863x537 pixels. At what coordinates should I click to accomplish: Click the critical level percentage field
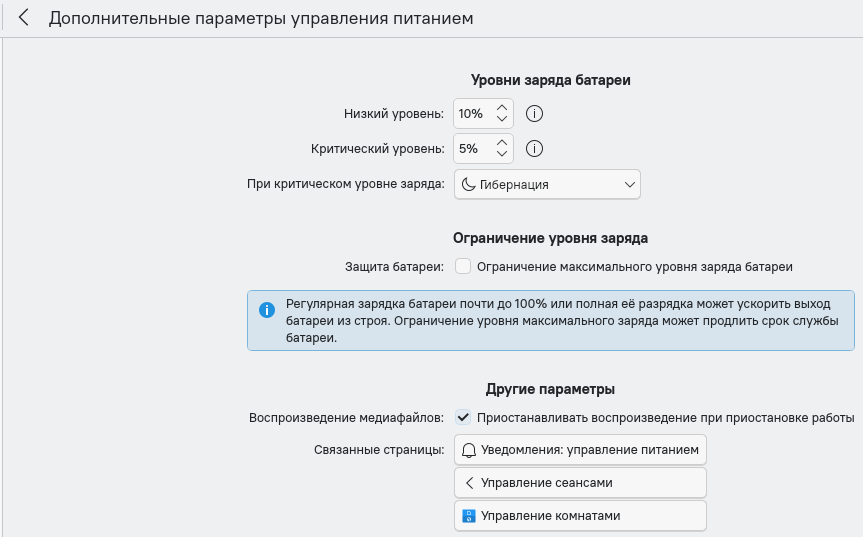(x=470, y=149)
